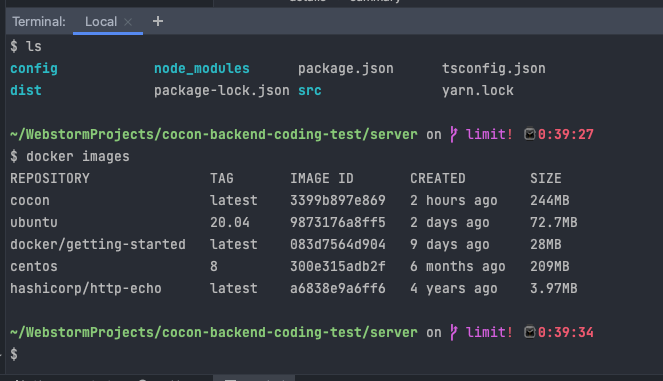663x381 pixels.
Task: Click the TAG column header
Action: tap(222, 178)
